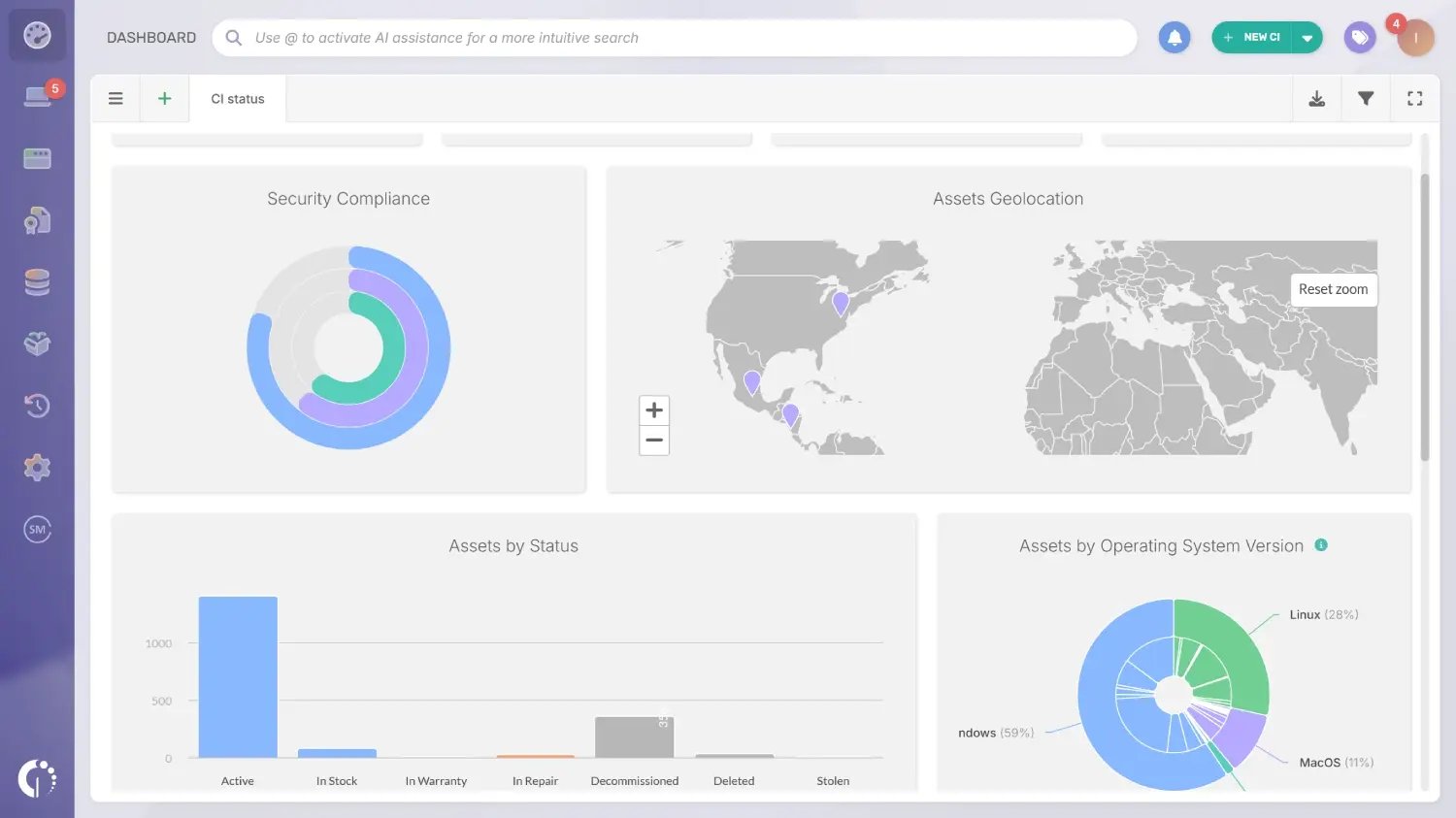Open filters with the funnel icon

(x=1366, y=98)
